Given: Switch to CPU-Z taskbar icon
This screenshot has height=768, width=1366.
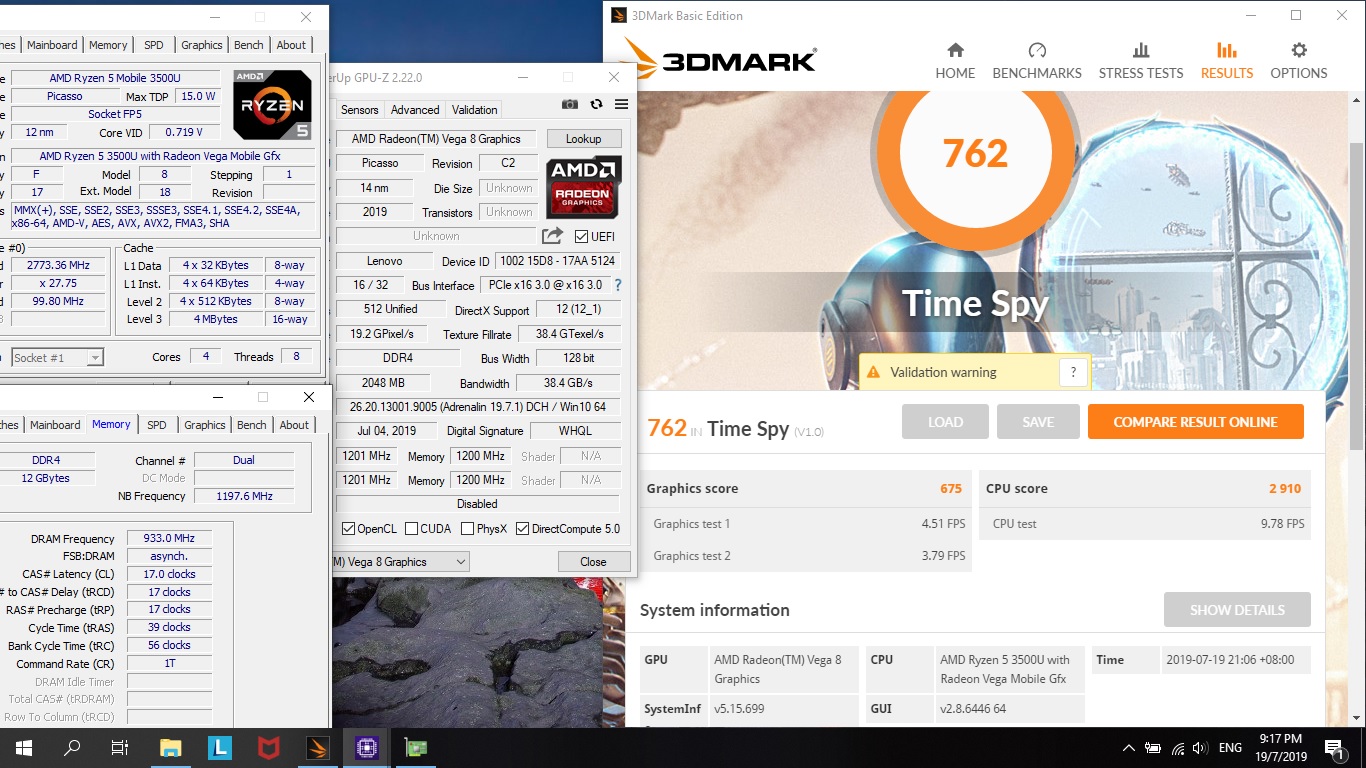Looking at the screenshot, I should (366, 747).
